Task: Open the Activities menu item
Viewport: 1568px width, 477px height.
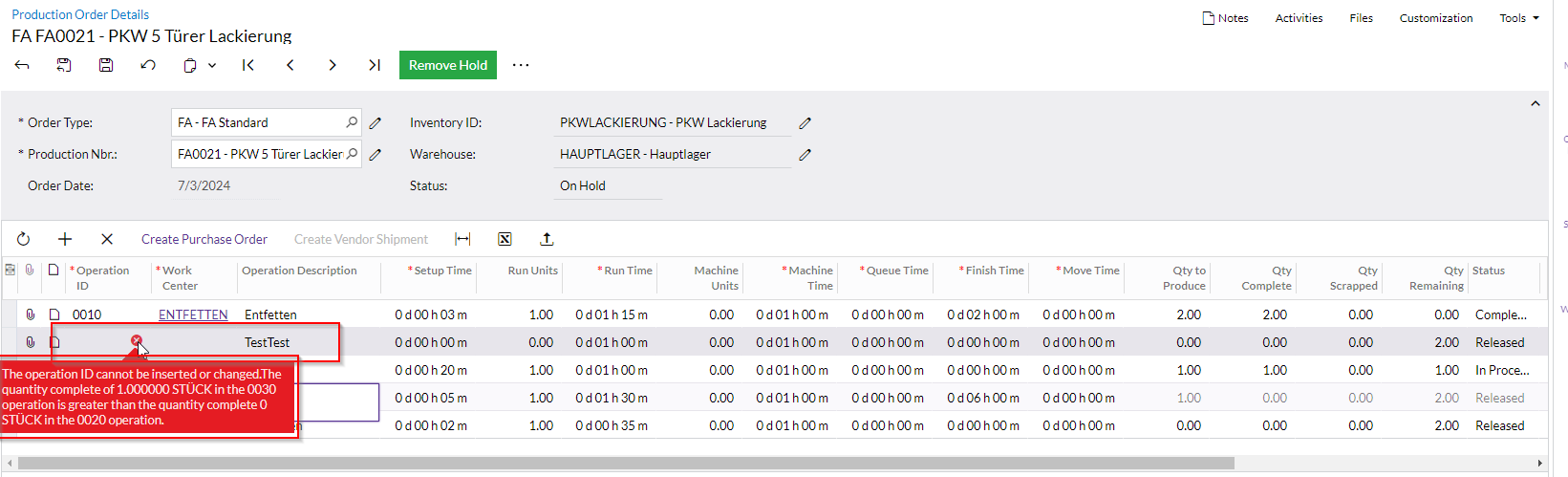Action: point(1300,18)
